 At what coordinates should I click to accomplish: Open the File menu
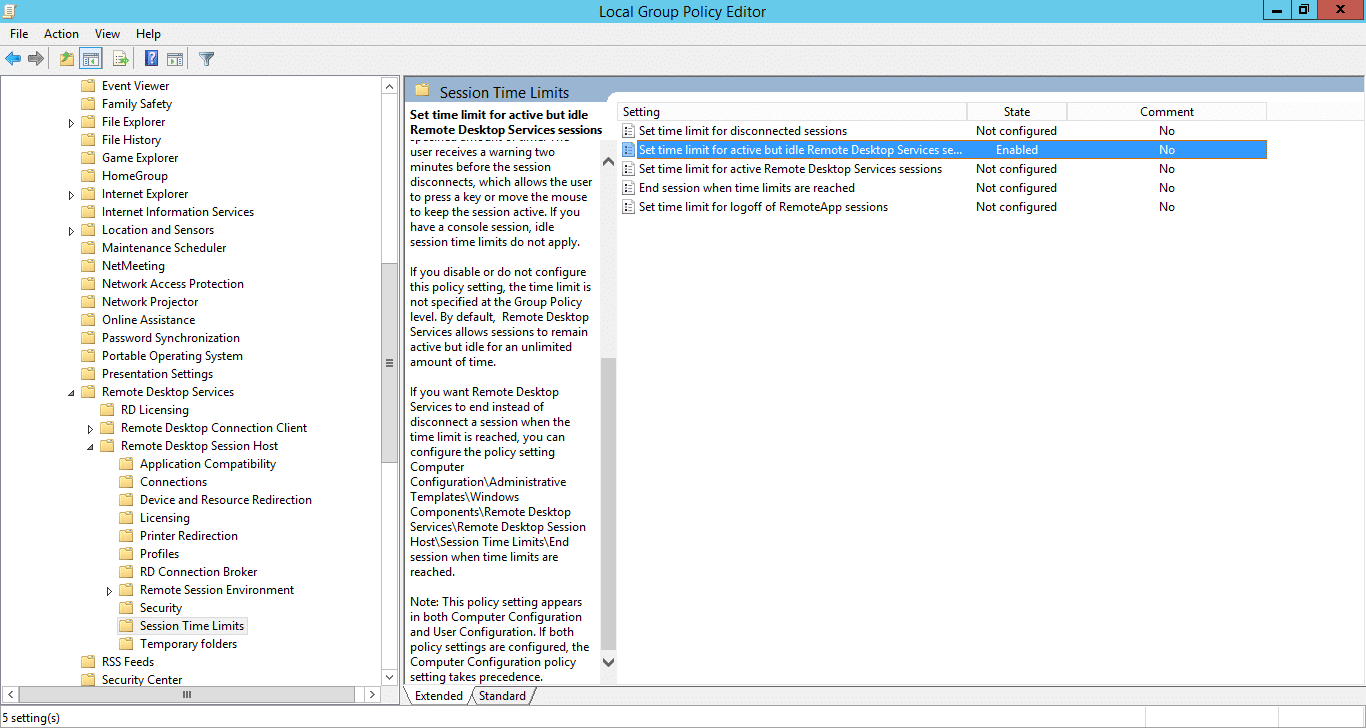click(x=19, y=34)
